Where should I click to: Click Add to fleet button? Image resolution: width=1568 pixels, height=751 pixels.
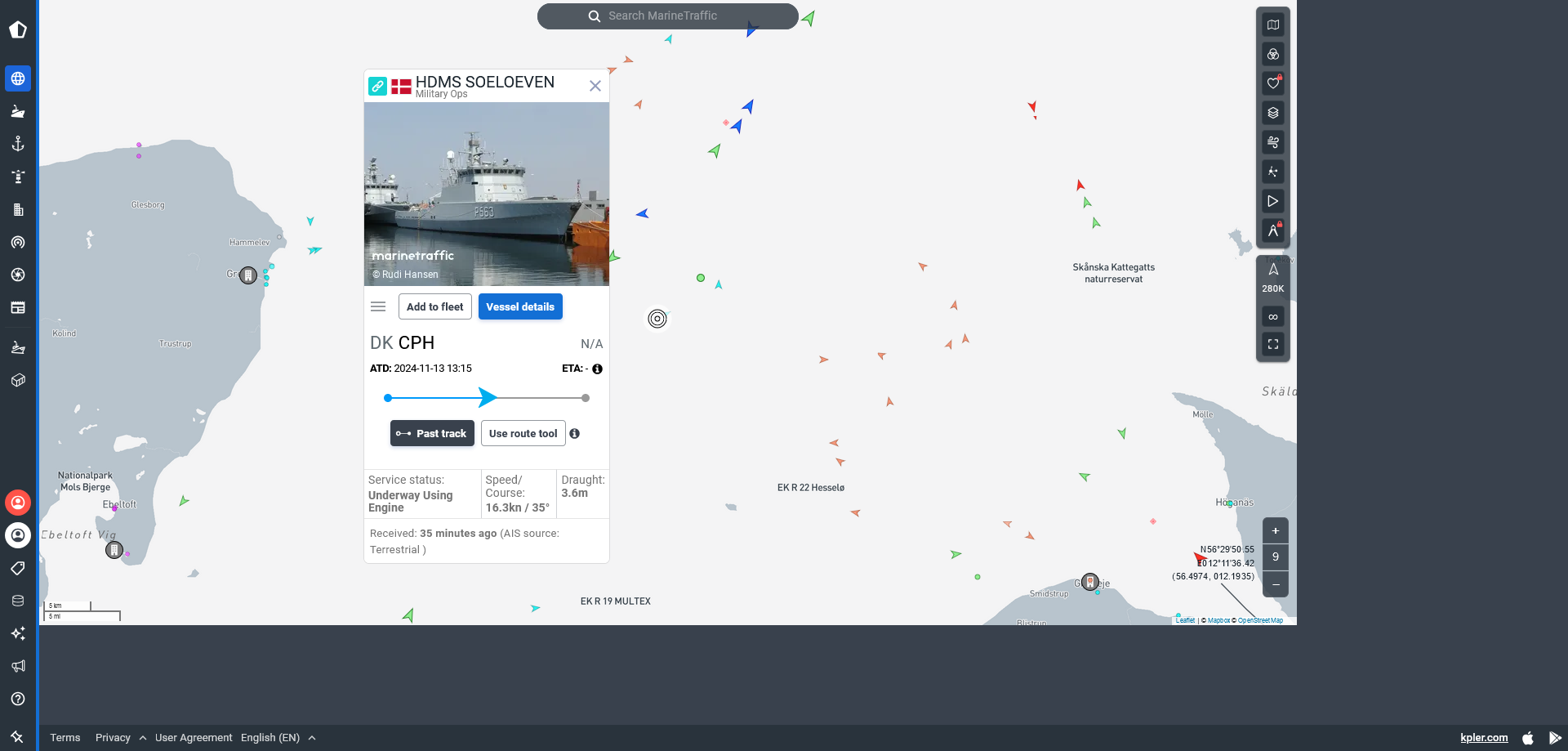tap(435, 306)
